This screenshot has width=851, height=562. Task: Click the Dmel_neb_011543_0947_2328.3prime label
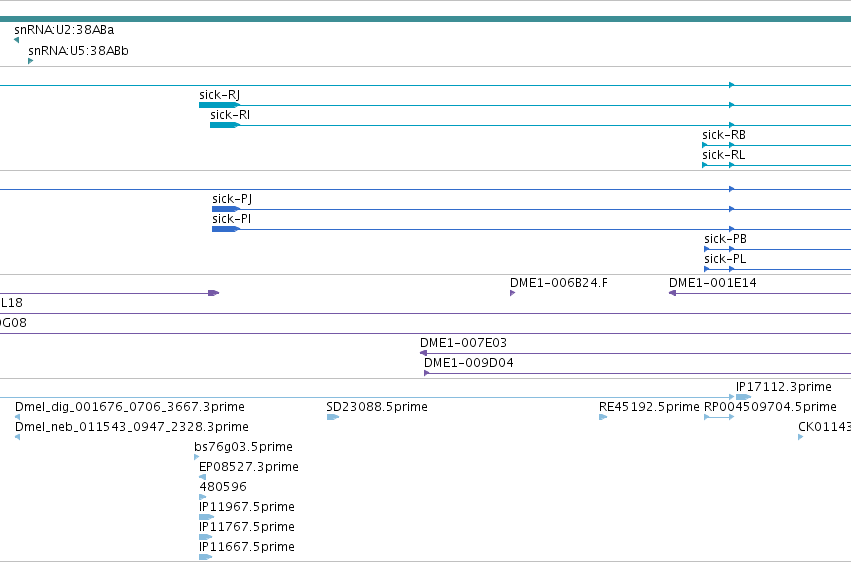[132, 427]
